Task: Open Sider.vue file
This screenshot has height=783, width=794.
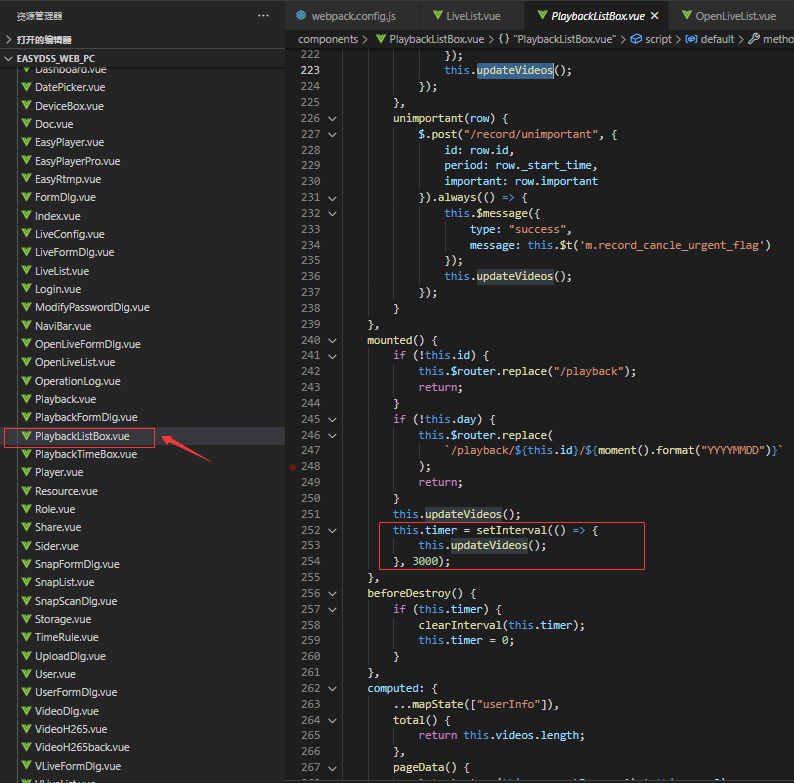Action: click(x=57, y=546)
